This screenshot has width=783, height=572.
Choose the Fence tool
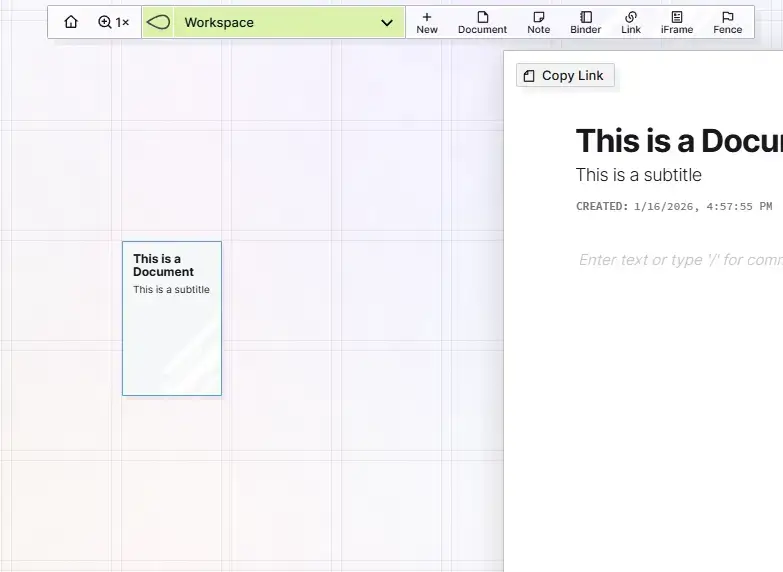(727, 22)
